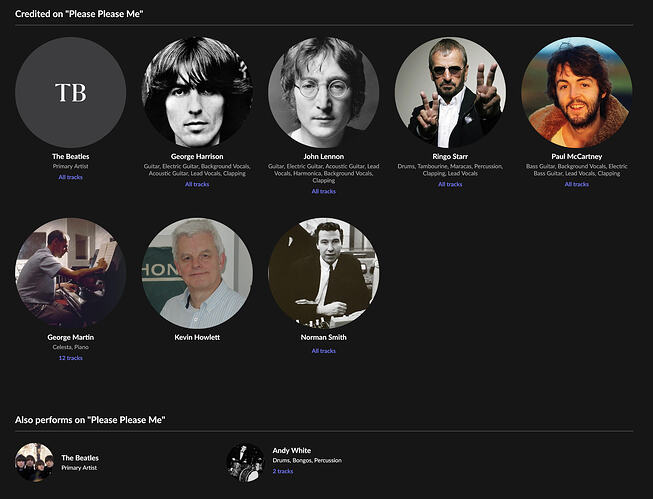Click the Paul McCartney name label
Viewport: 653px width, 499px height.
coord(577,157)
